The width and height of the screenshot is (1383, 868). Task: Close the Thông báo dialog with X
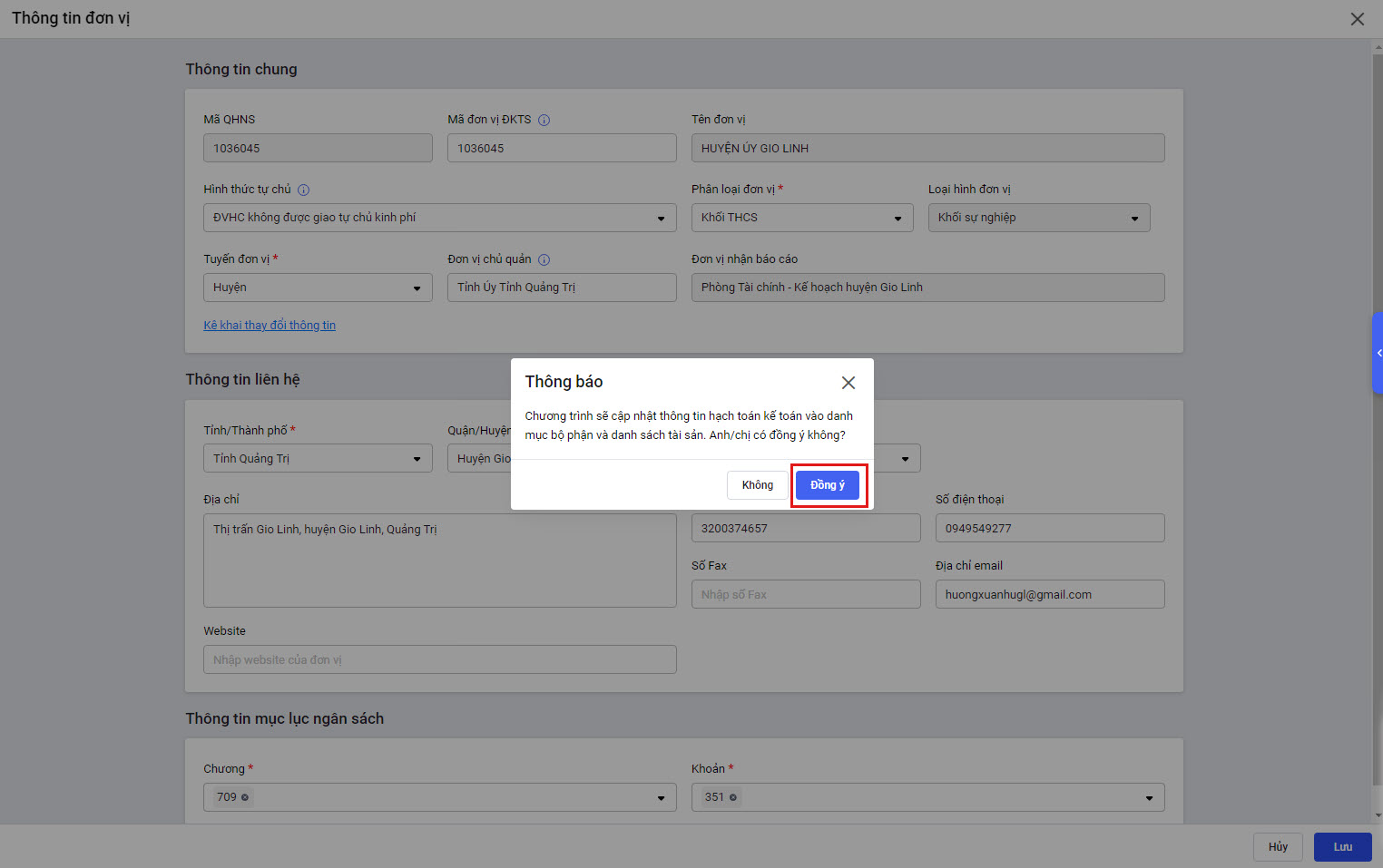848,383
